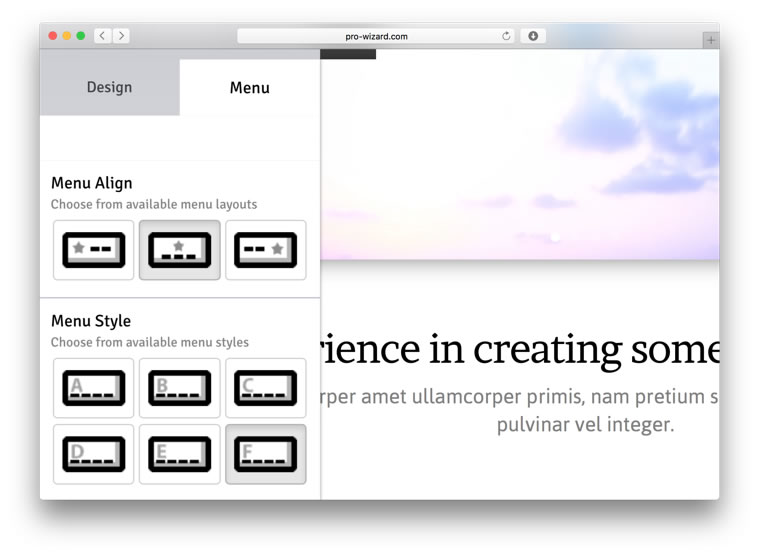Maximize the browser window with green button
This screenshot has width=759, height=556.
click(x=81, y=36)
